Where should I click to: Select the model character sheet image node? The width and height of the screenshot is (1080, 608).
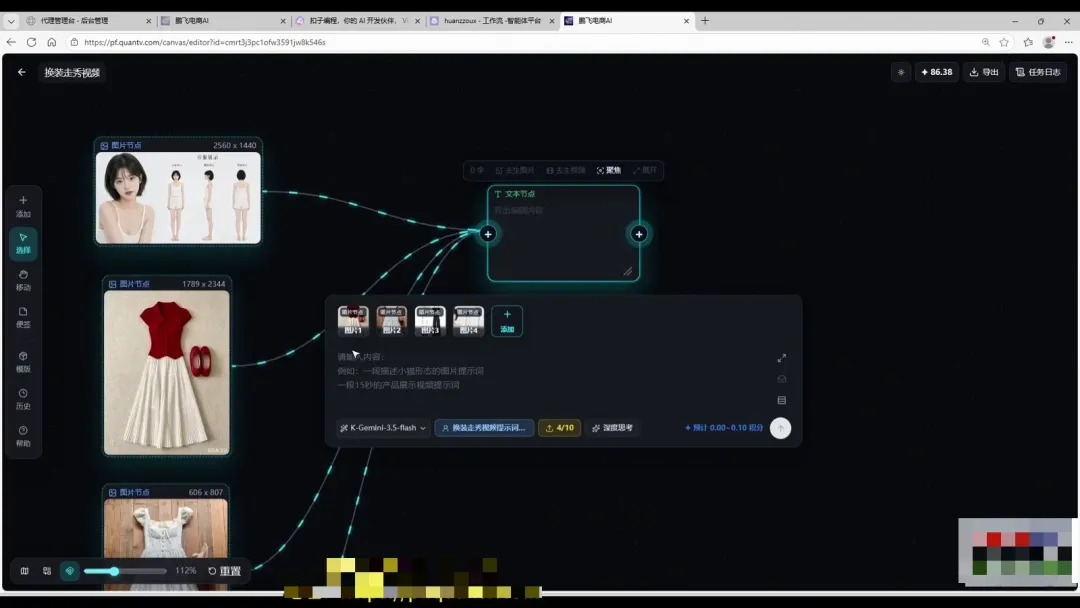[x=178, y=198]
